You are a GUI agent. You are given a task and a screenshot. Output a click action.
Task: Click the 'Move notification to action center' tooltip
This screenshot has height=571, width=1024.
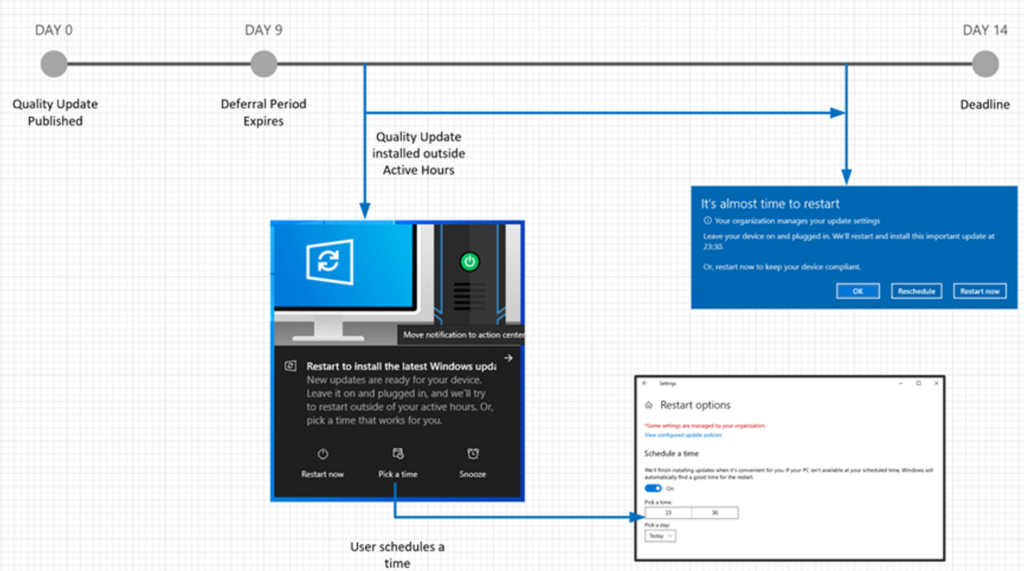pos(462,334)
